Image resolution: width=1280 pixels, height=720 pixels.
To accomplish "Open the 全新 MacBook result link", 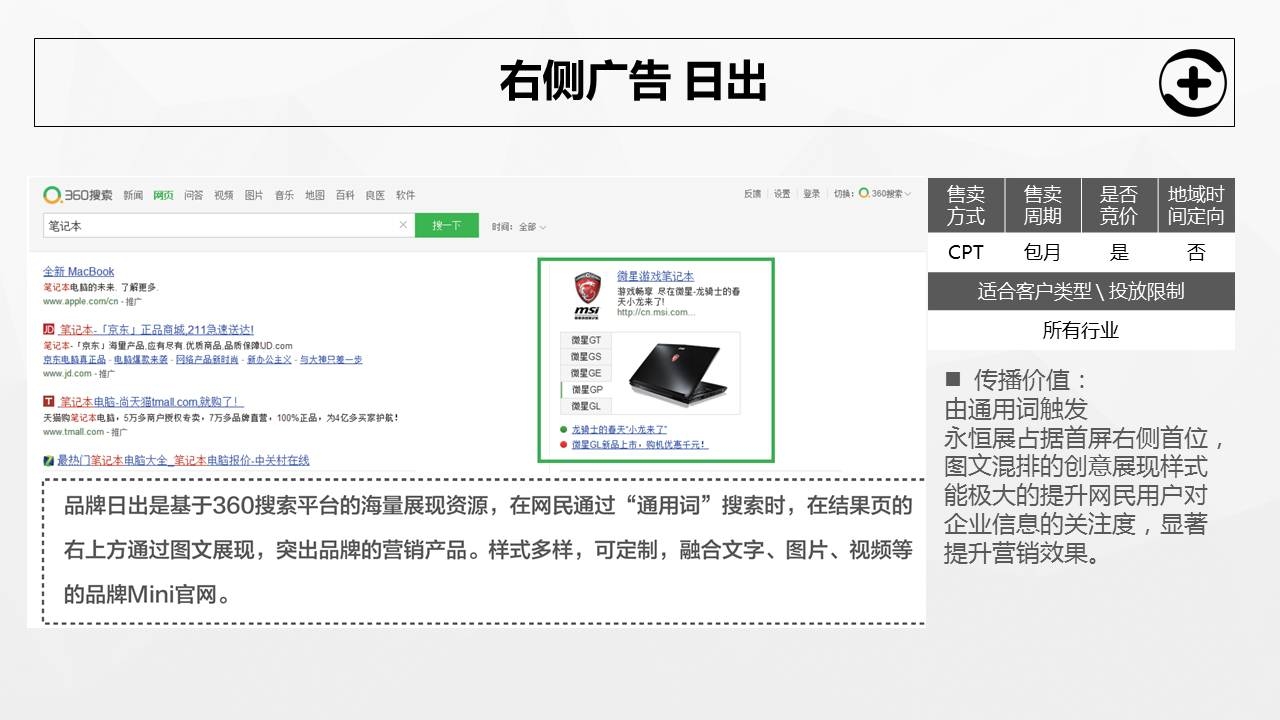I will tap(78, 271).
